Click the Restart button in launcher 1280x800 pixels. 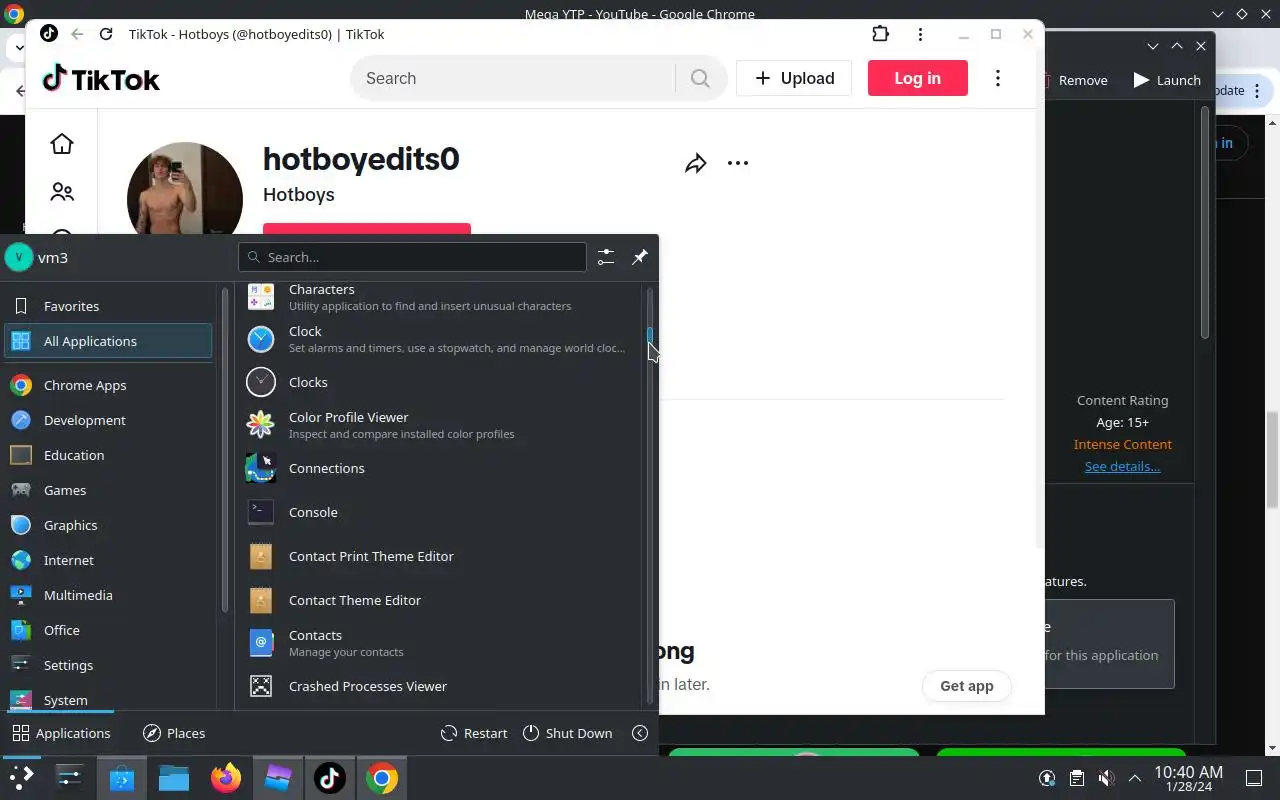click(474, 733)
